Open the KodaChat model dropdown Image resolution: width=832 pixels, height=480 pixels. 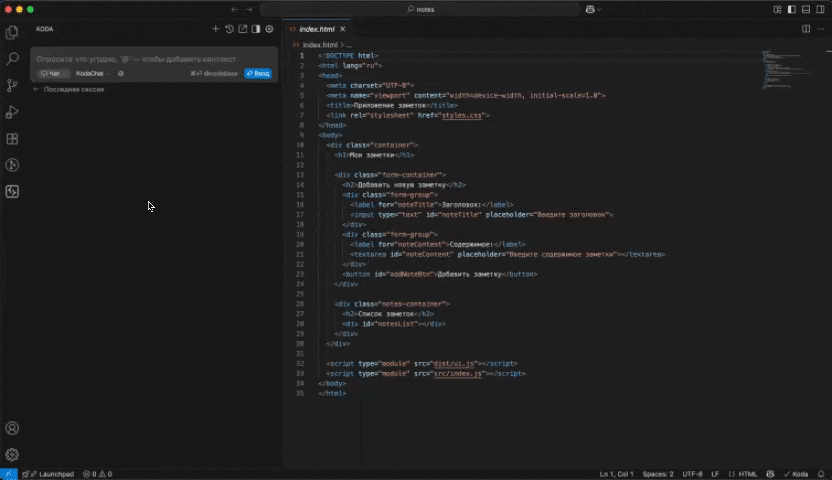(91, 73)
